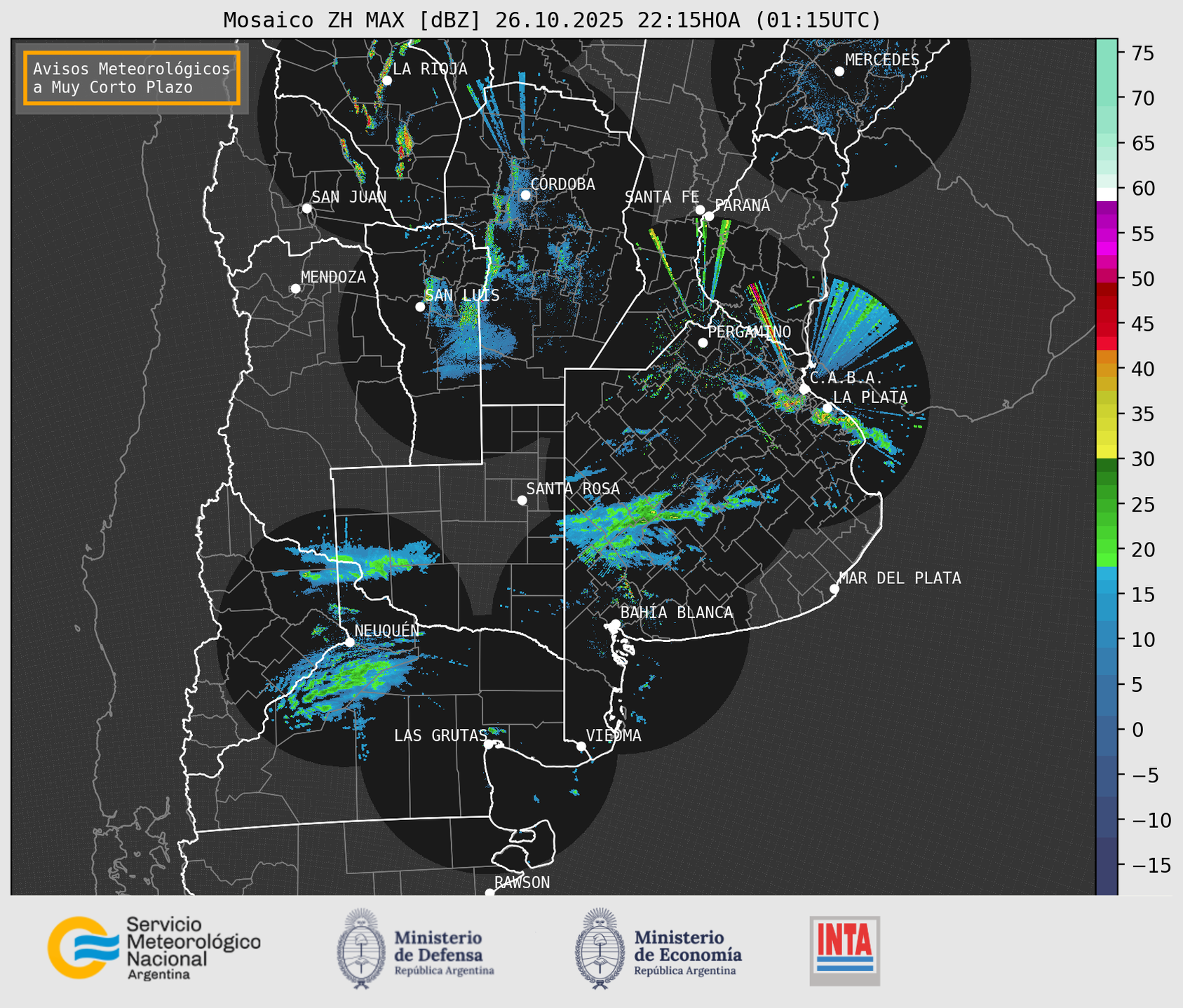
Task: Click the C.A.B.A. map label
Action: coord(847,378)
